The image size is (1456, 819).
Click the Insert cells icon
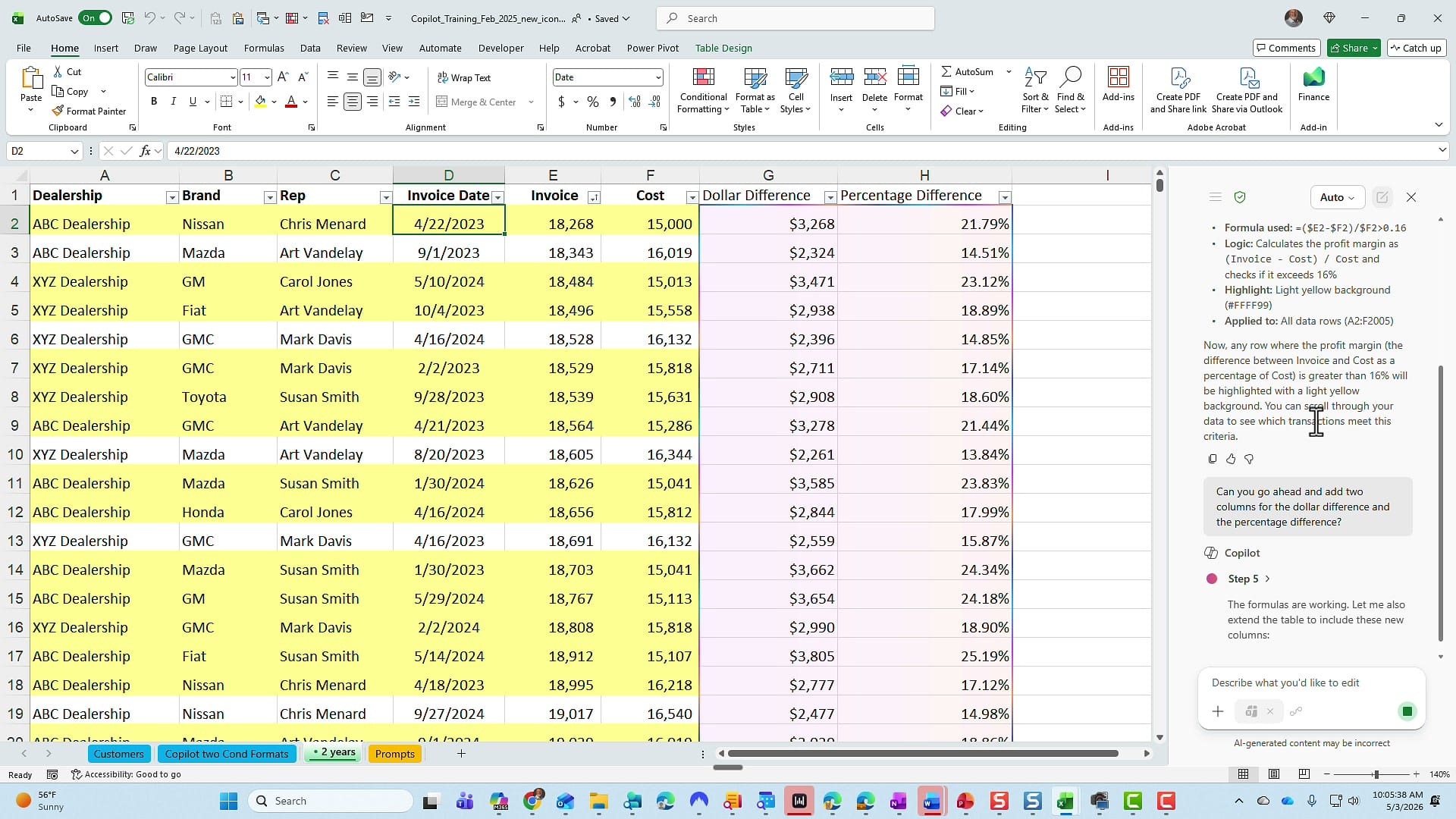click(841, 77)
